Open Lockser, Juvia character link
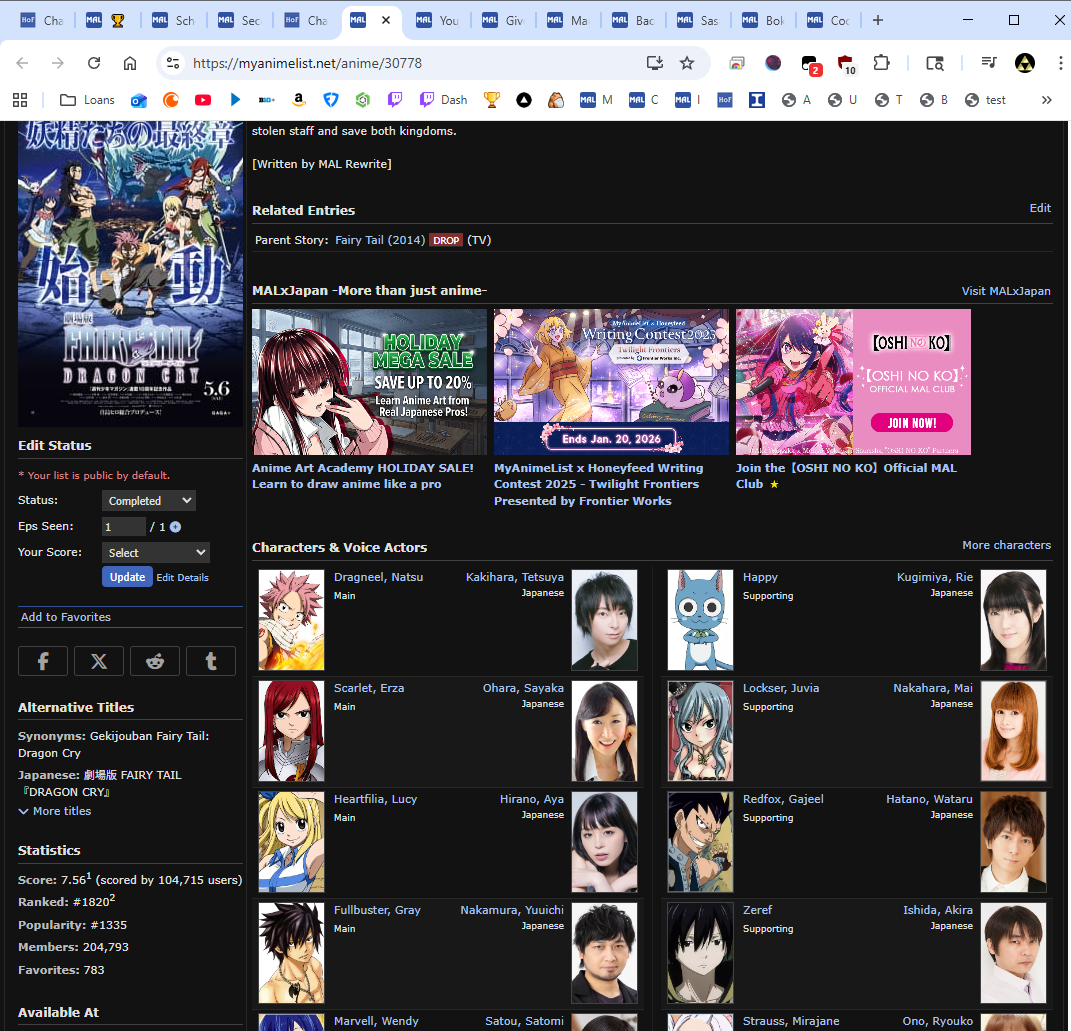The width and height of the screenshot is (1071, 1031). pos(781,688)
